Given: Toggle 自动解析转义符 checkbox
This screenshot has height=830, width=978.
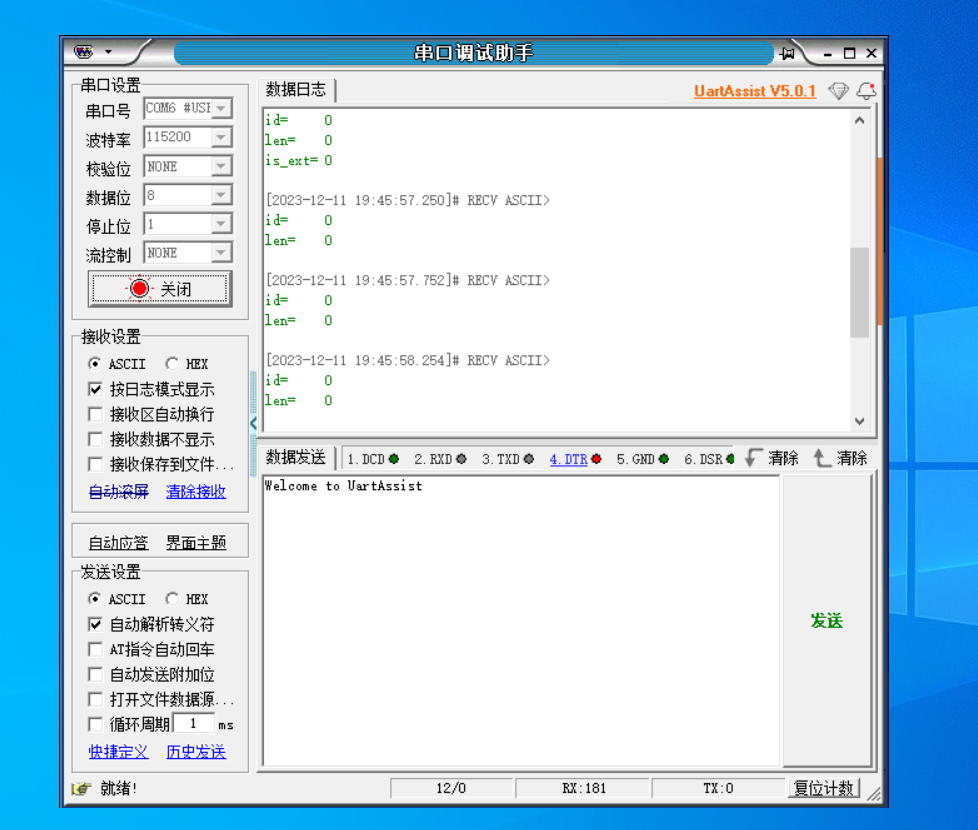Looking at the screenshot, I should (x=95, y=624).
